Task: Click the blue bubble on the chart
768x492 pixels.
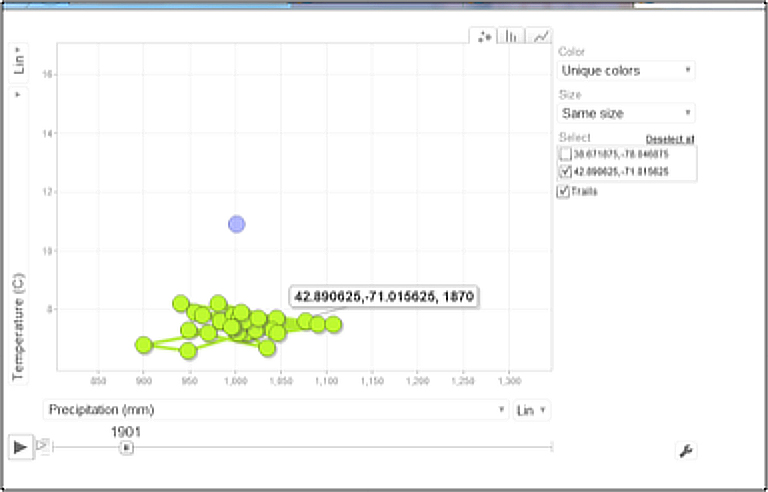Action: 236,224
